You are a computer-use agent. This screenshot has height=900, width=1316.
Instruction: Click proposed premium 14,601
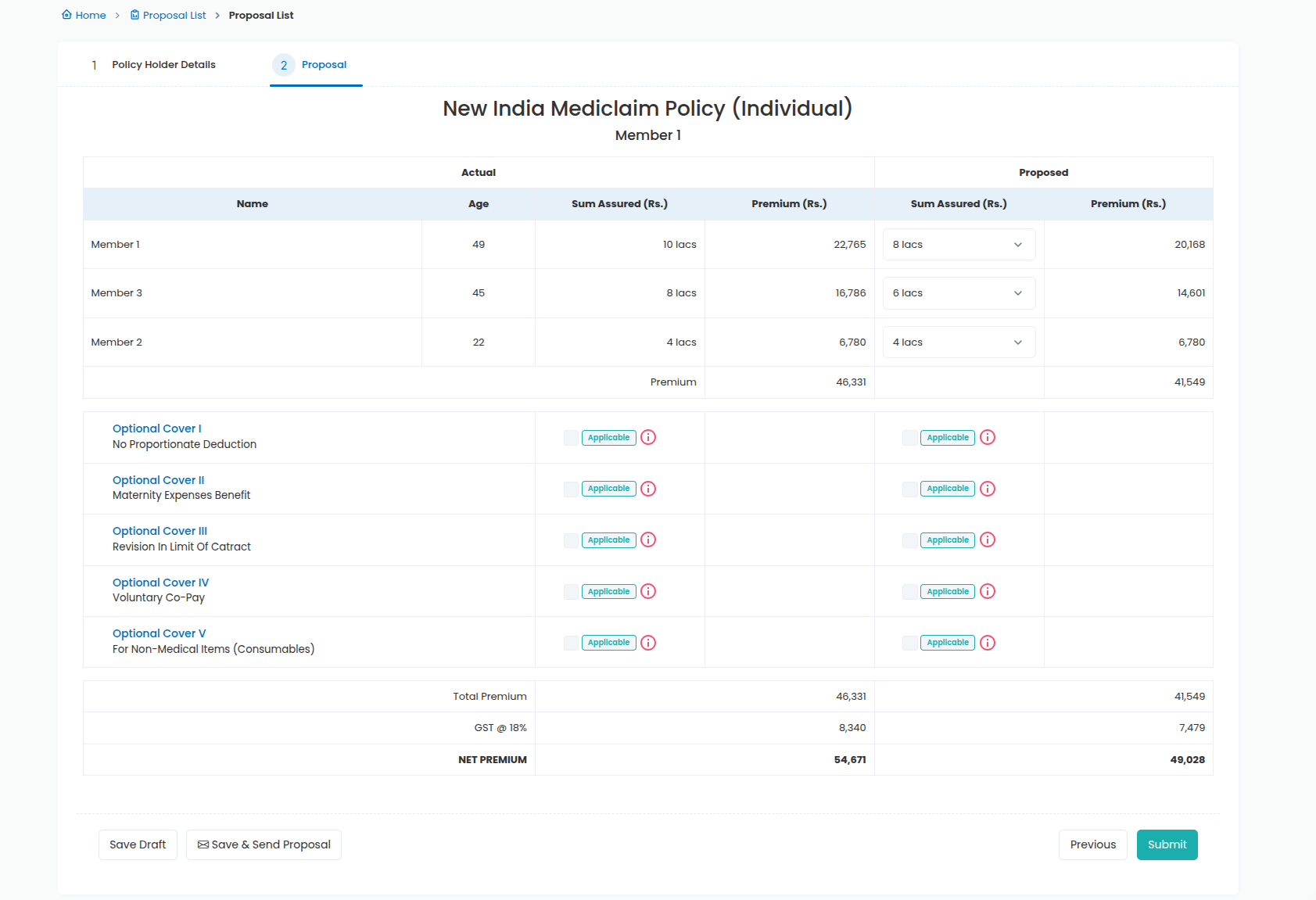(1192, 293)
